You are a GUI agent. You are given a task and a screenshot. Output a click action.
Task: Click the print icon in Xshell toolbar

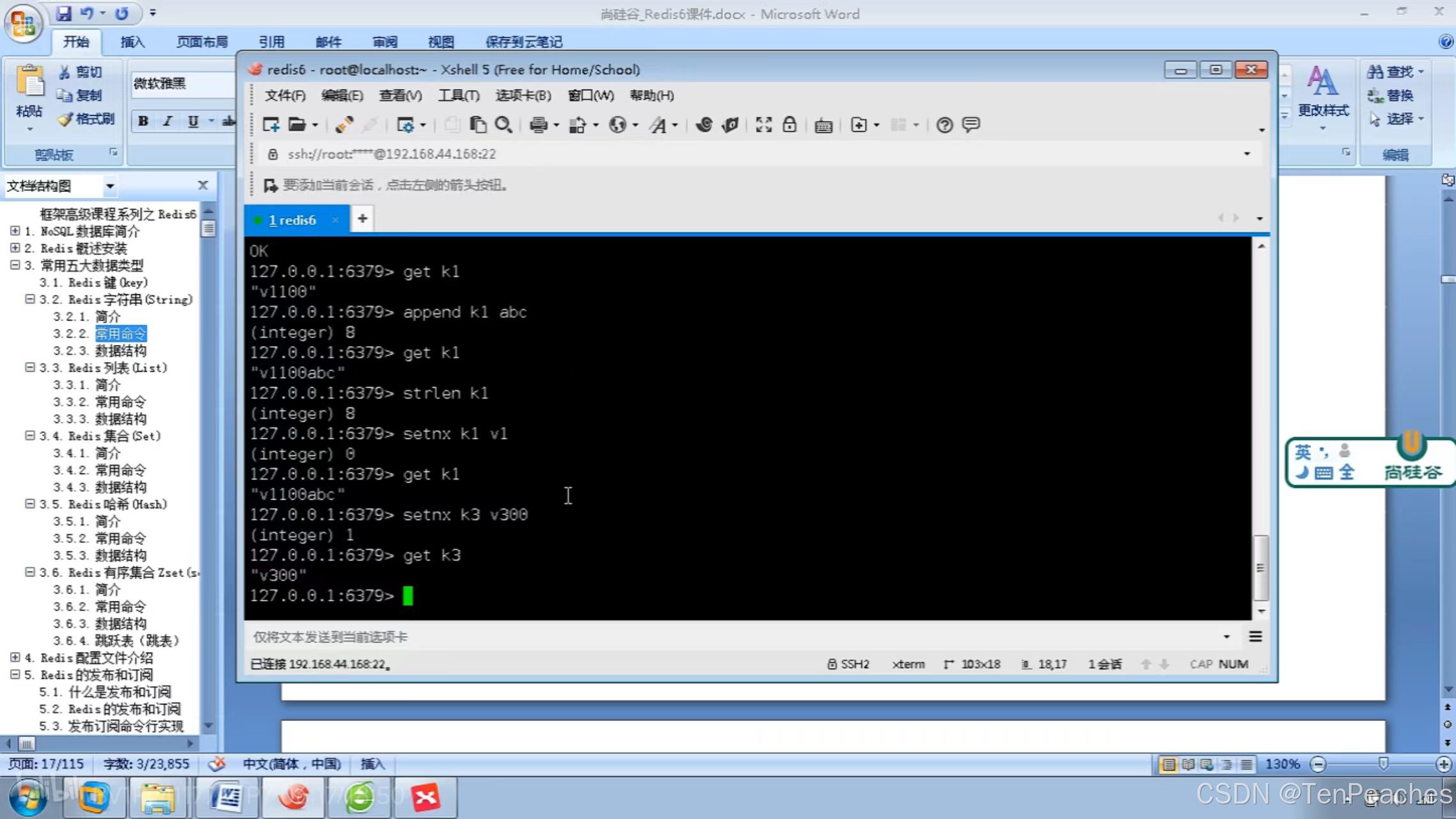pyautogui.click(x=538, y=125)
